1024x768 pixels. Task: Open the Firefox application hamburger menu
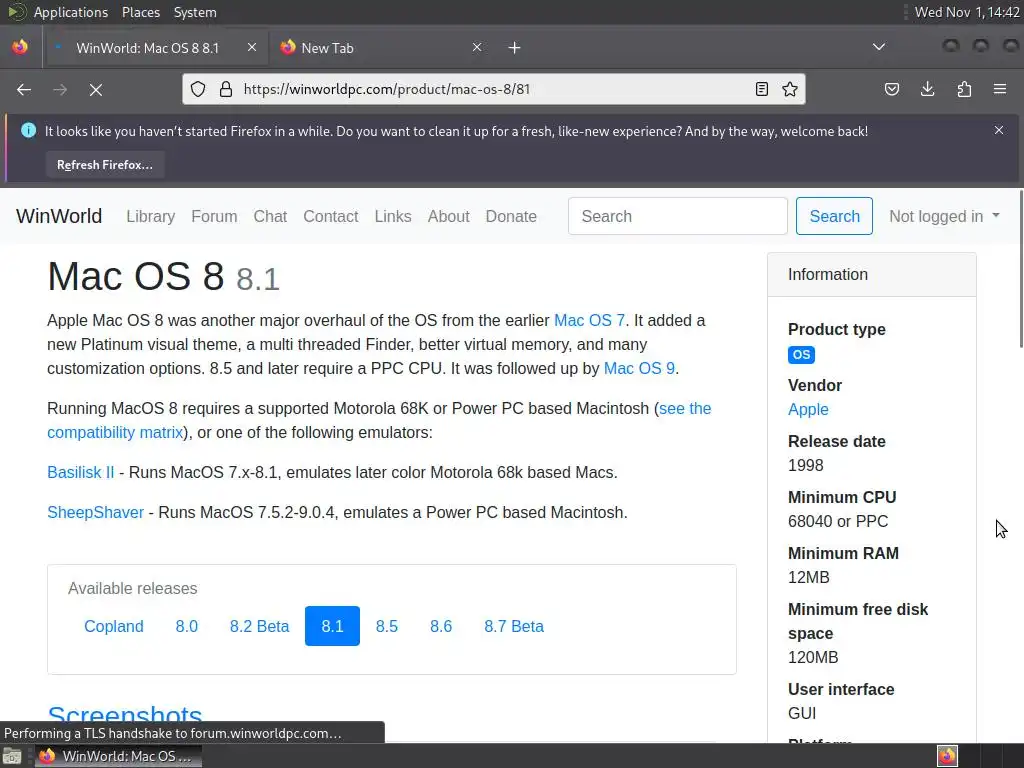coord(1000,89)
